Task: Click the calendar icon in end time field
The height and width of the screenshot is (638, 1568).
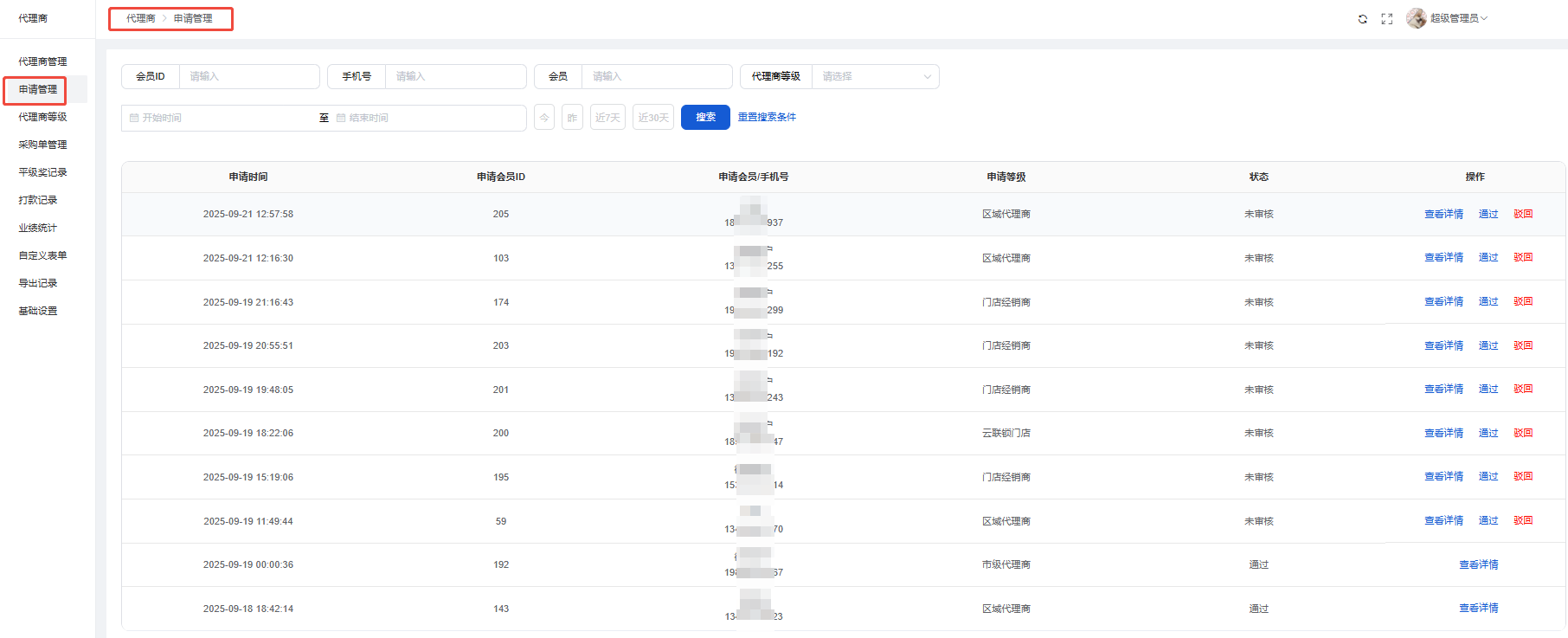Action: [341, 118]
